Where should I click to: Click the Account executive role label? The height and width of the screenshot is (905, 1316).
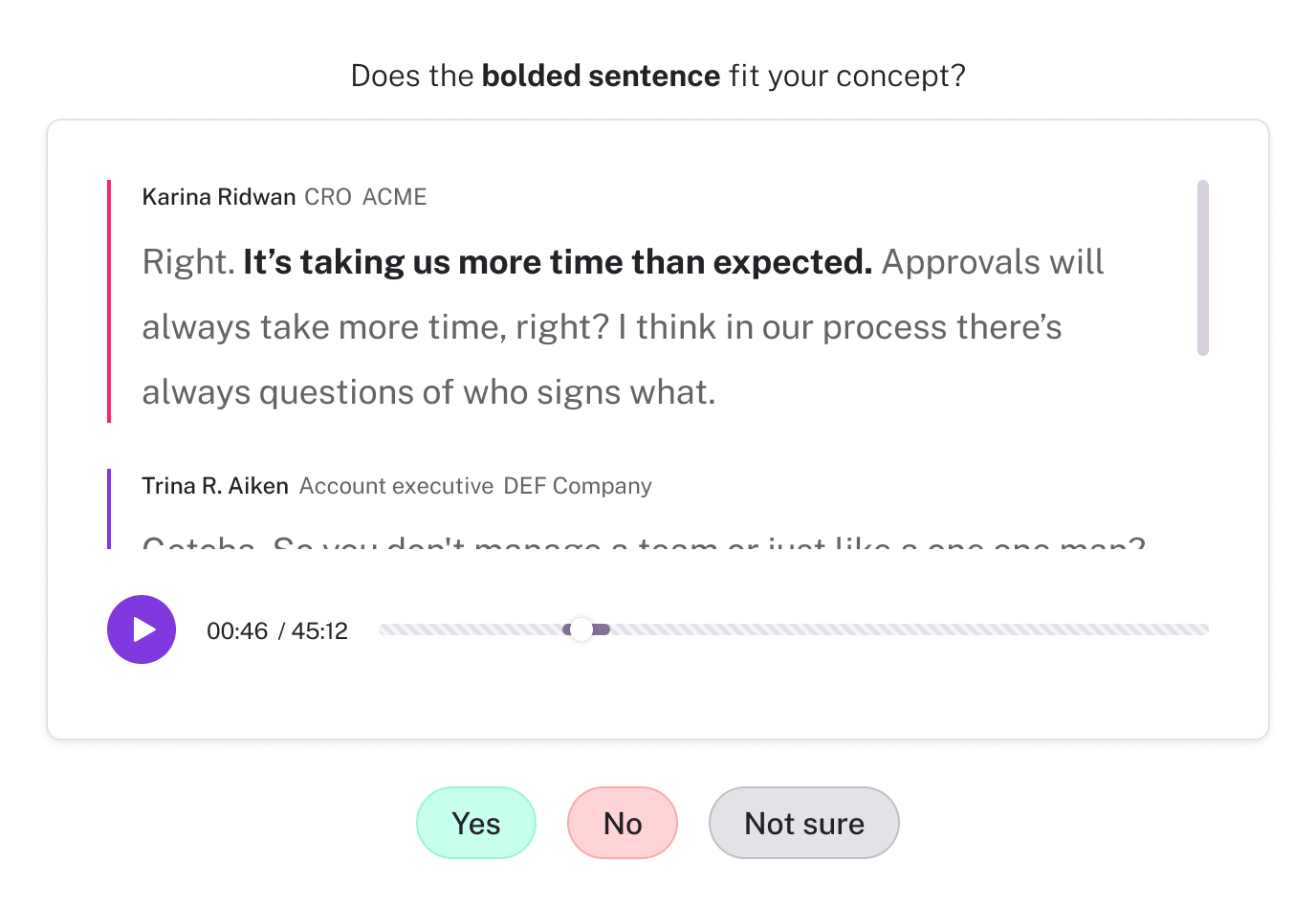pos(396,486)
